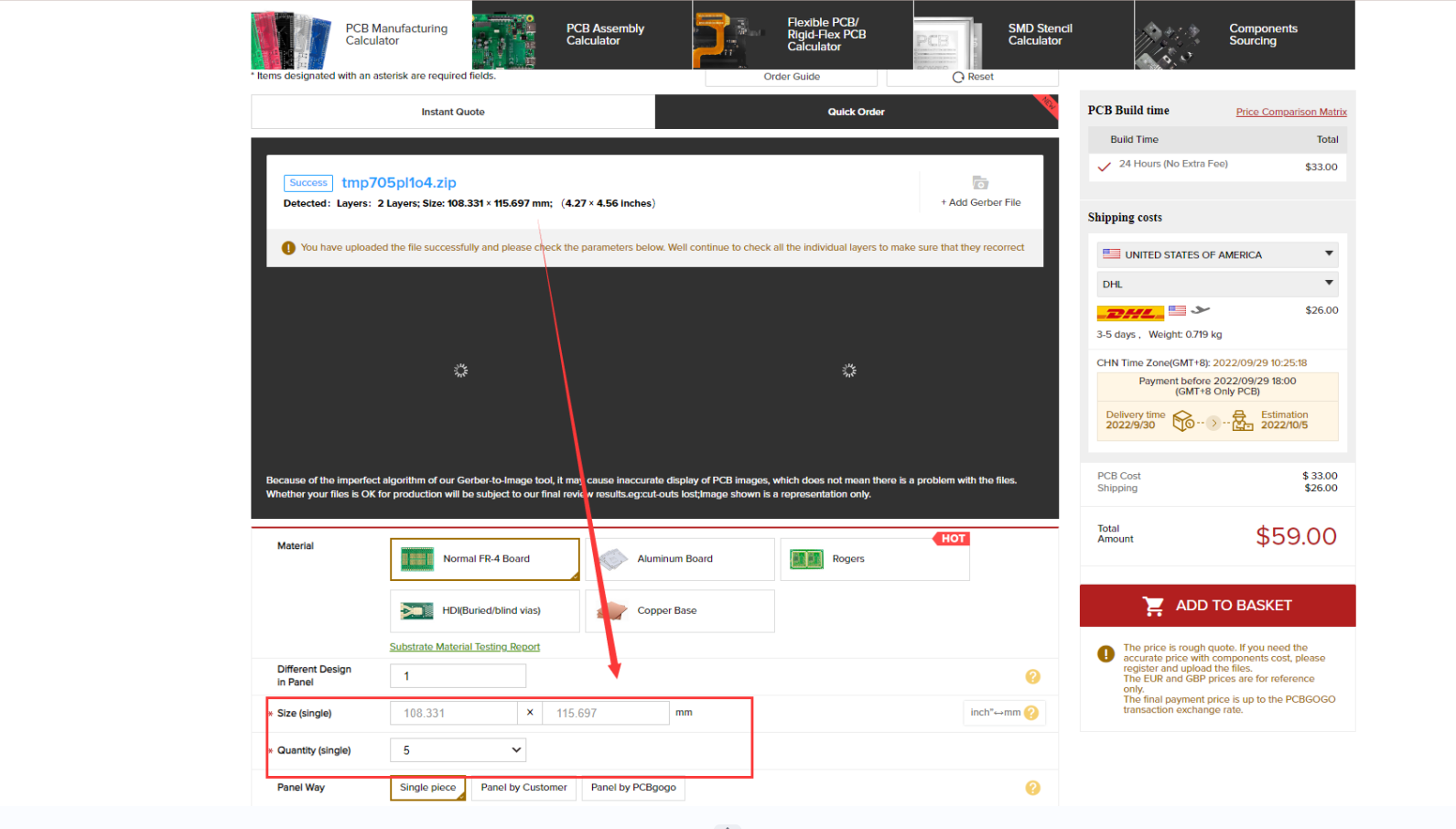Image resolution: width=1456 pixels, height=829 pixels.
Task: Select Aluminum Board material
Action: tap(680, 559)
